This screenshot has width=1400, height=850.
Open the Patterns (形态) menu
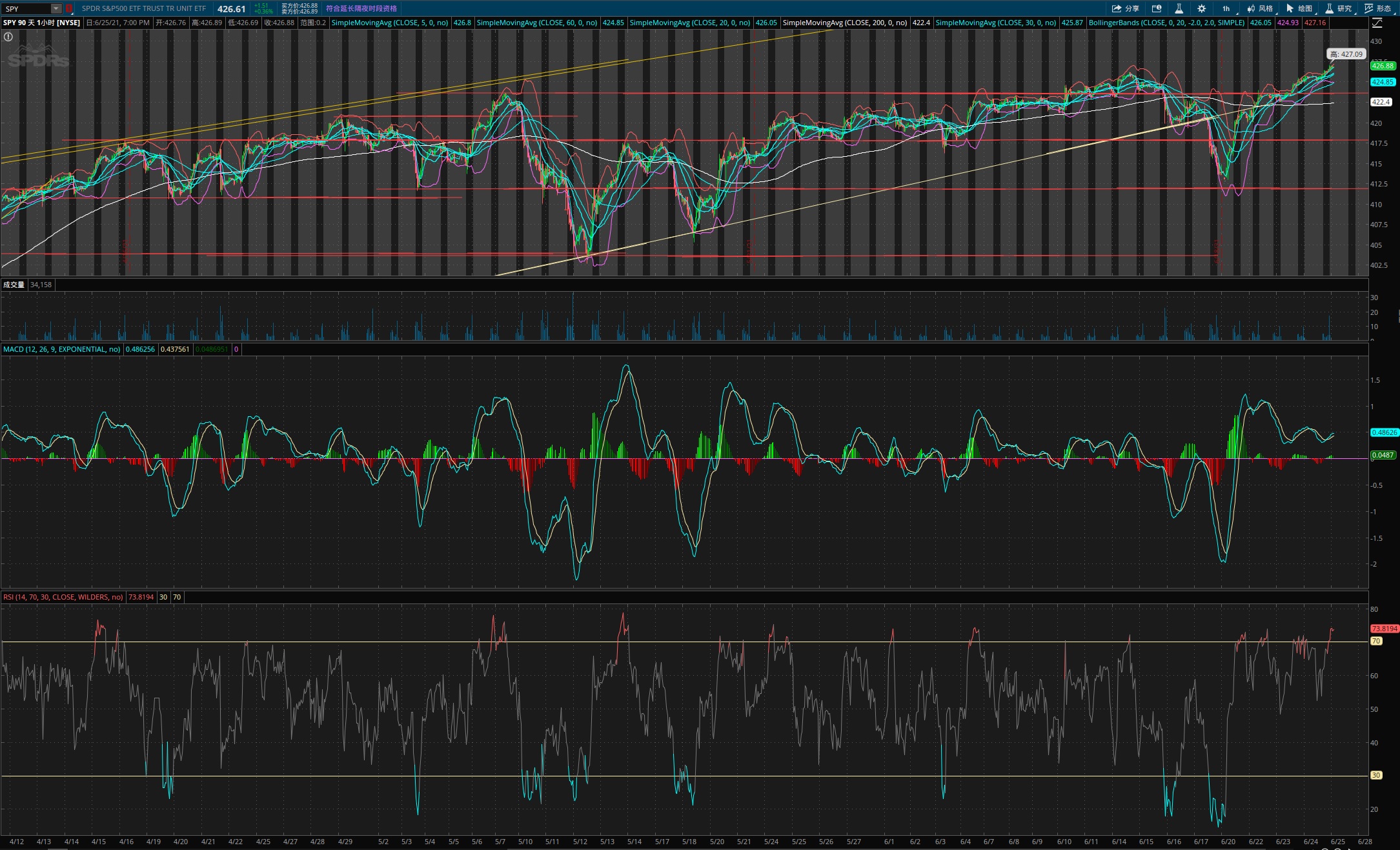[1378, 8]
